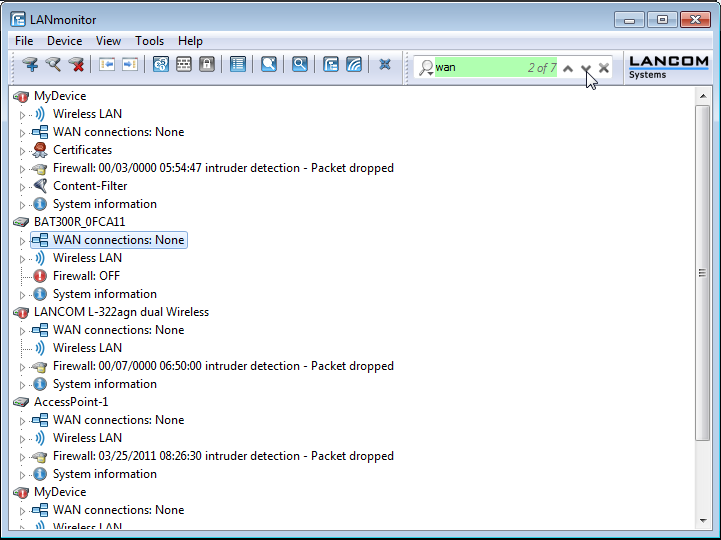
Task: Click the lock icon in the toolbar
Action: click(x=207, y=65)
